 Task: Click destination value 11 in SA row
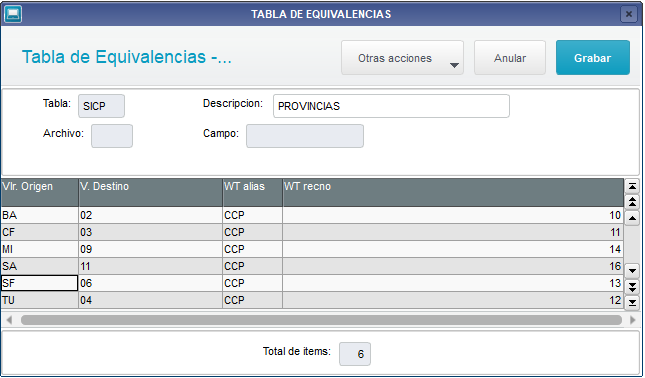pos(151,266)
